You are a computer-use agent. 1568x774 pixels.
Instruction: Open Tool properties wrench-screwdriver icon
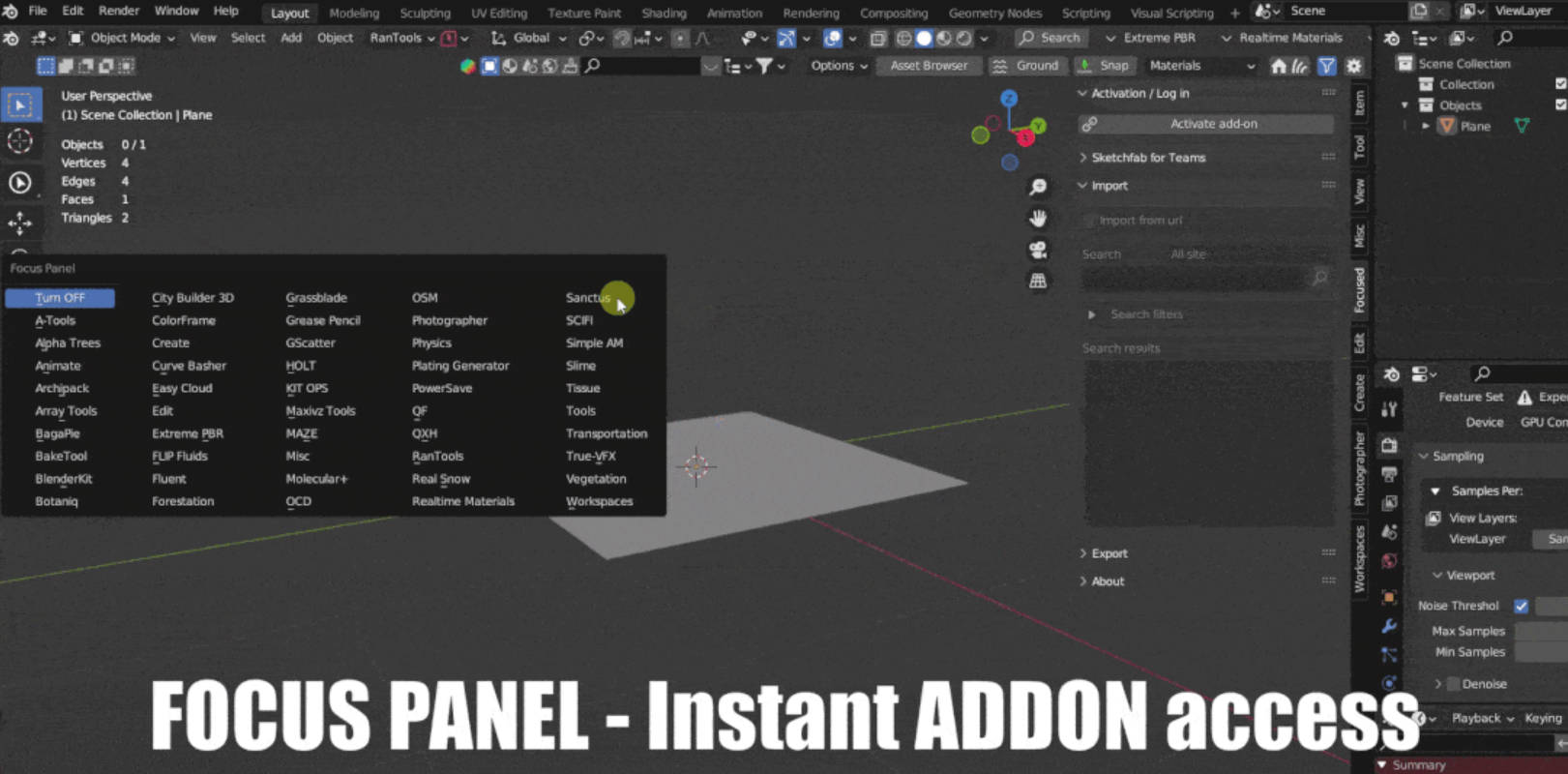click(x=1389, y=410)
